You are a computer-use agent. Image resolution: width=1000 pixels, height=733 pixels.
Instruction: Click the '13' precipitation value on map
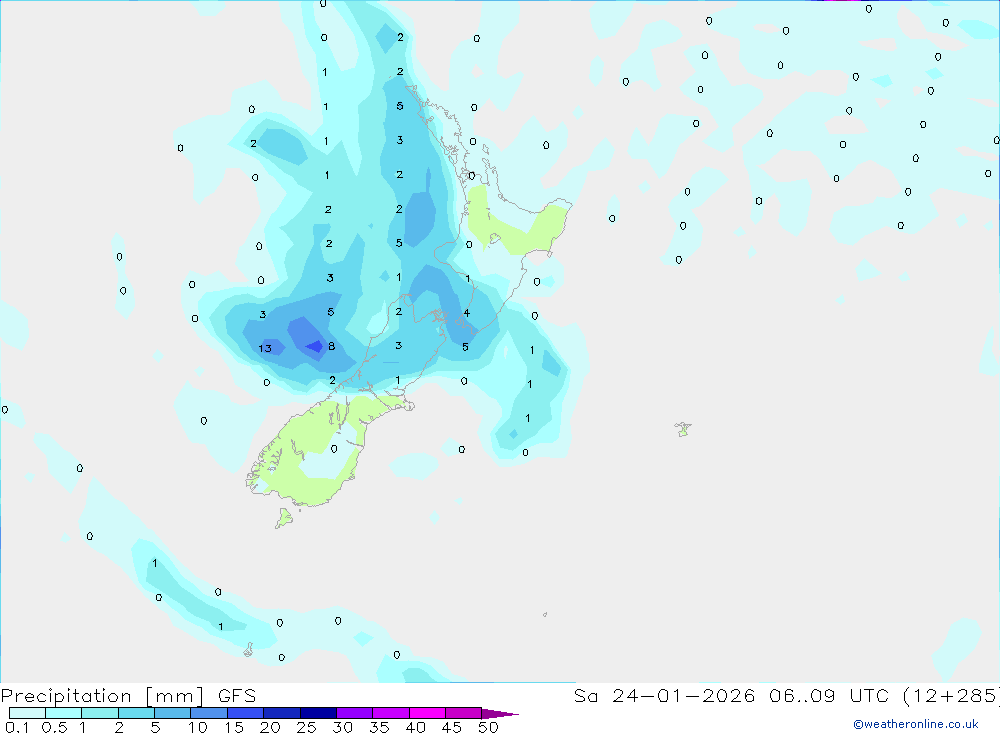(265, 348)
